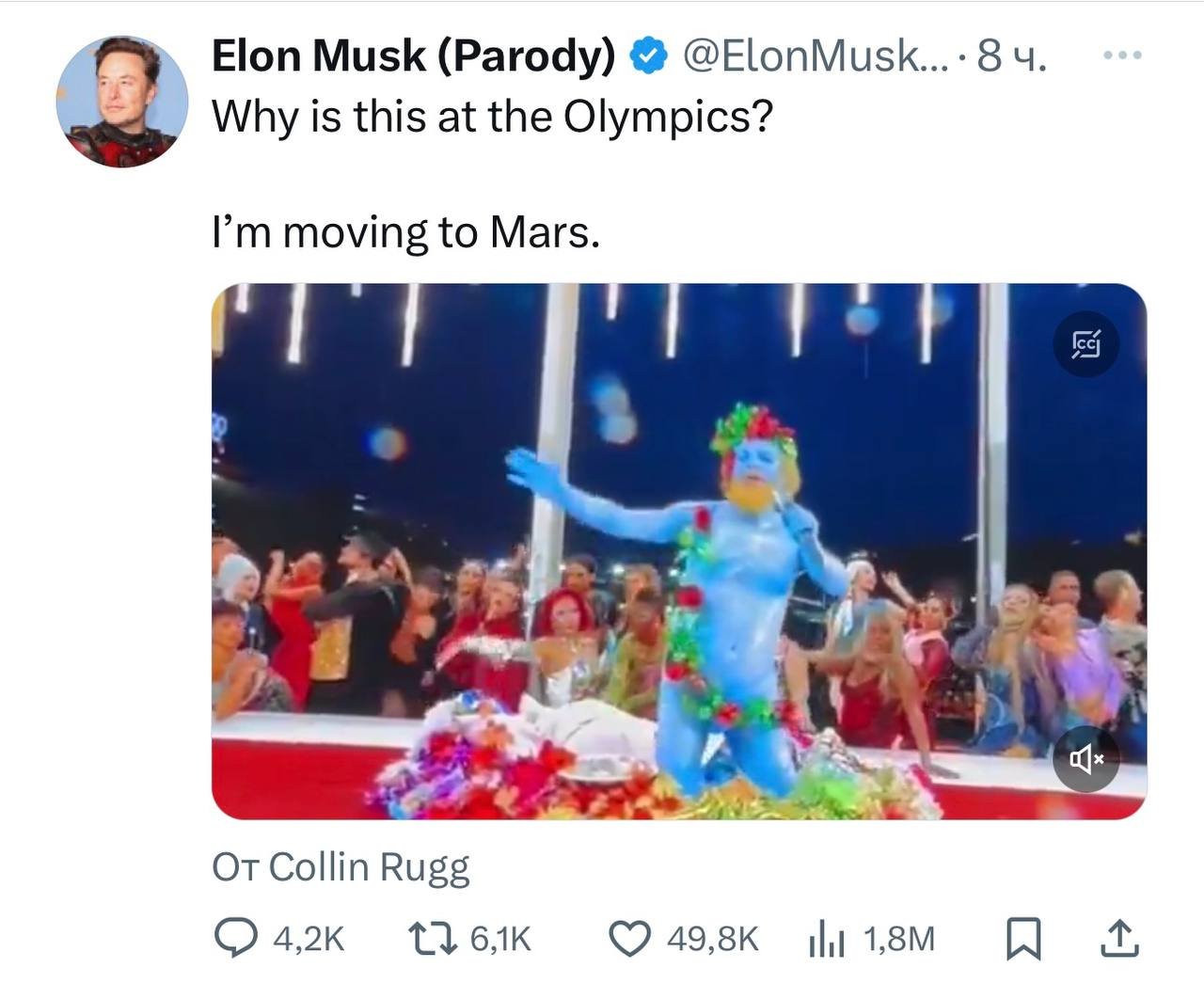Toggle the video closed captions

click(1085, 344)
